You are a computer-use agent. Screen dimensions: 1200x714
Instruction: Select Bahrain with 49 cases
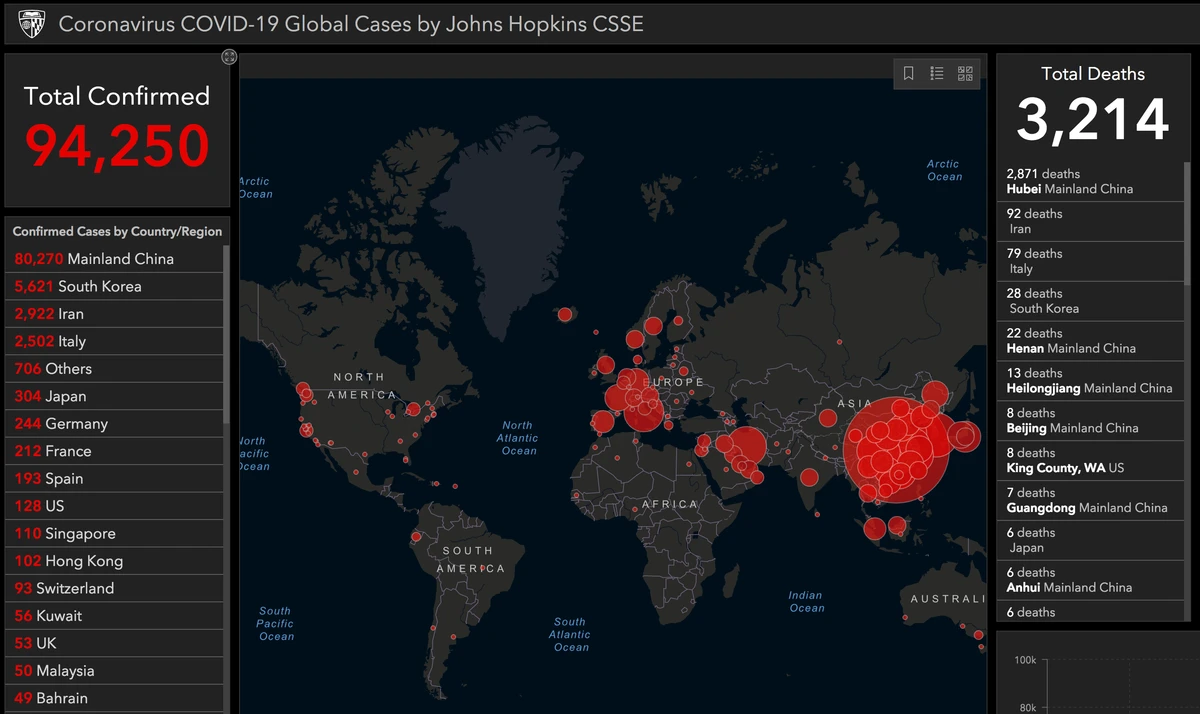116,699
